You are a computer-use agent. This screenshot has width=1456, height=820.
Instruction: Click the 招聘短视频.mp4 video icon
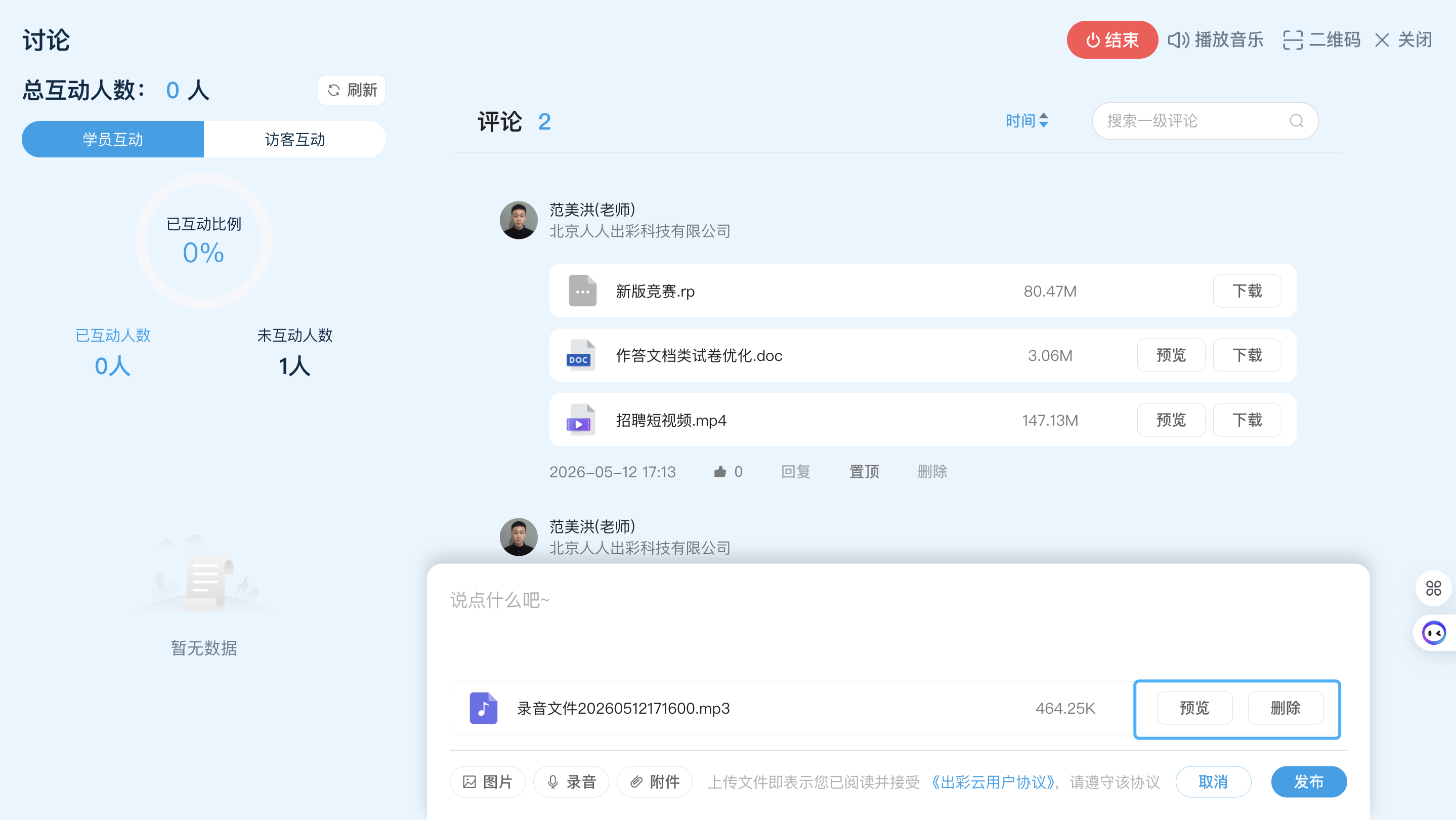(580, 420)
